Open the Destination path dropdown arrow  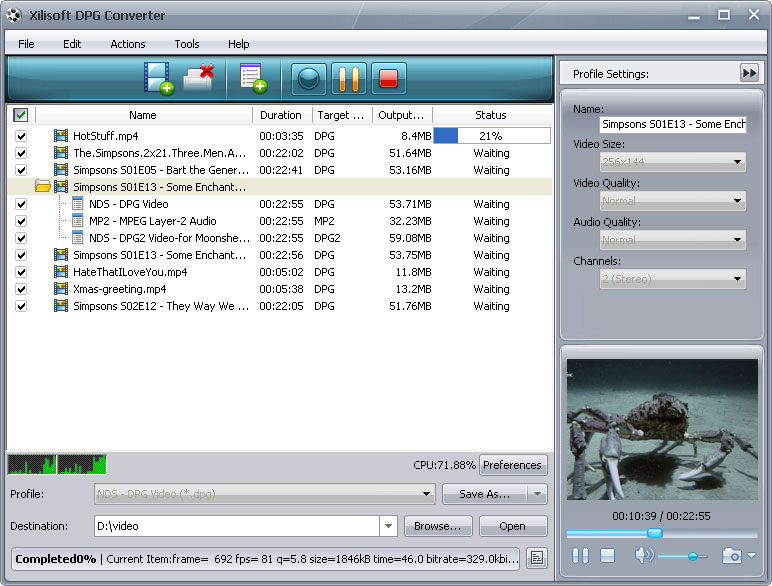(388, 526)
